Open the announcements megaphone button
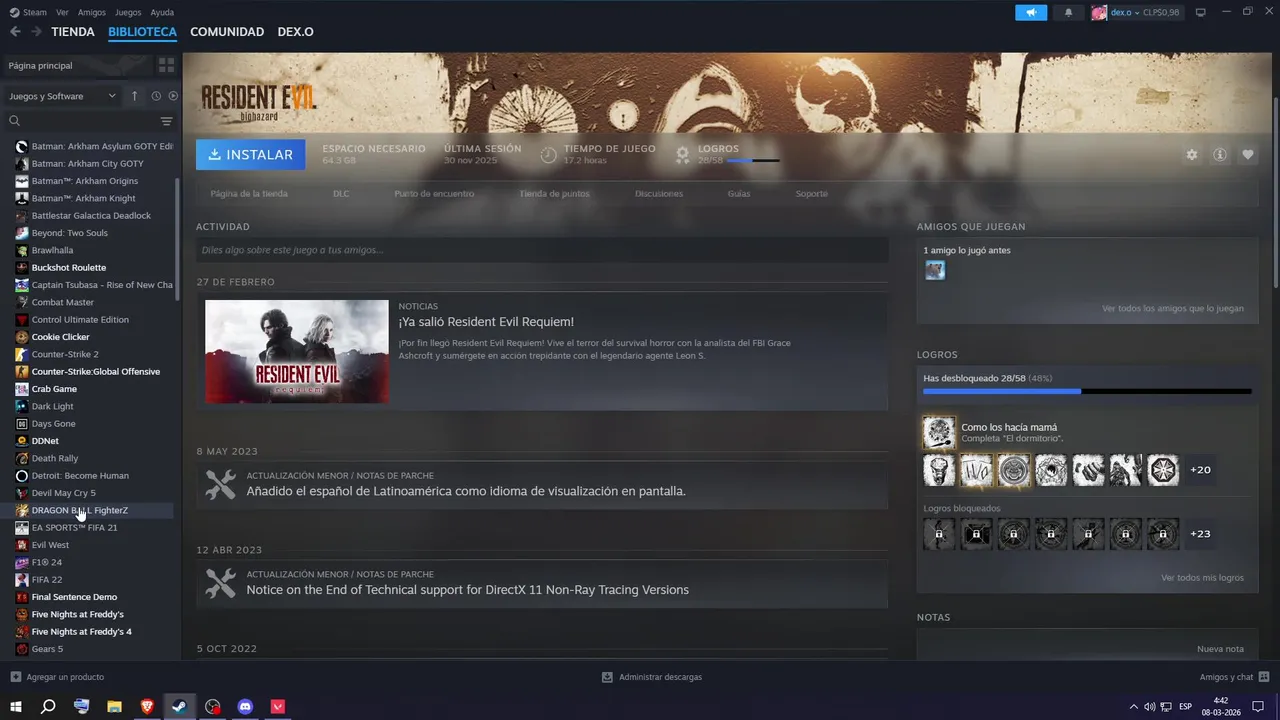The height and width of the screenshot is (720, 1280). (x=1031, y=12)
